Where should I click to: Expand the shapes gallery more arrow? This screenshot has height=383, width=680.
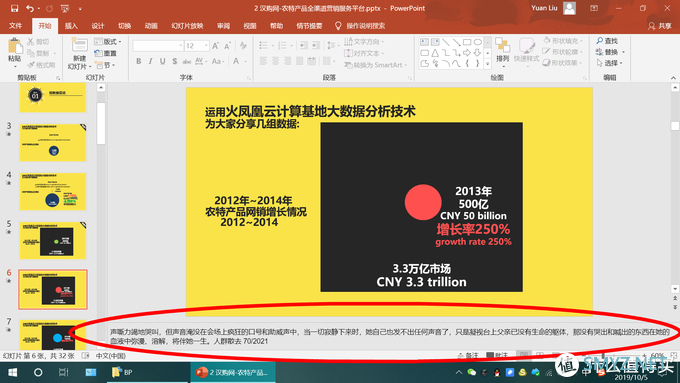pos(488,64)
